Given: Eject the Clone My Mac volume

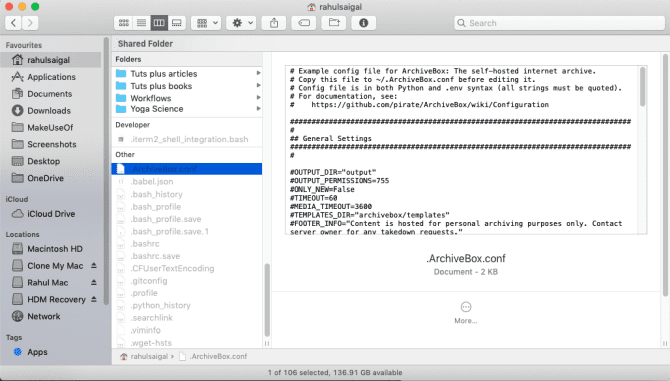Looking at the screenshot, I should click(94, 266).
